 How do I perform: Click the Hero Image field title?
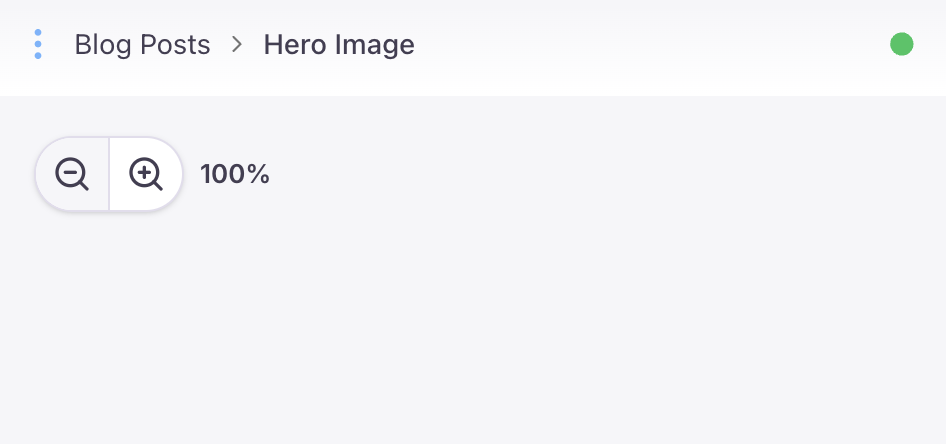[x=338, y=45]
